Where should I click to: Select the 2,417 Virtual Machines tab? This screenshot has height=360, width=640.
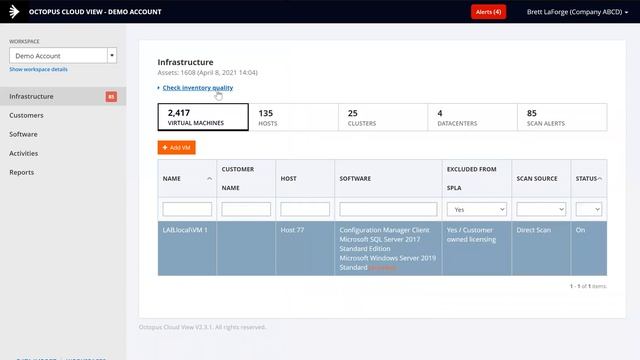203,117
